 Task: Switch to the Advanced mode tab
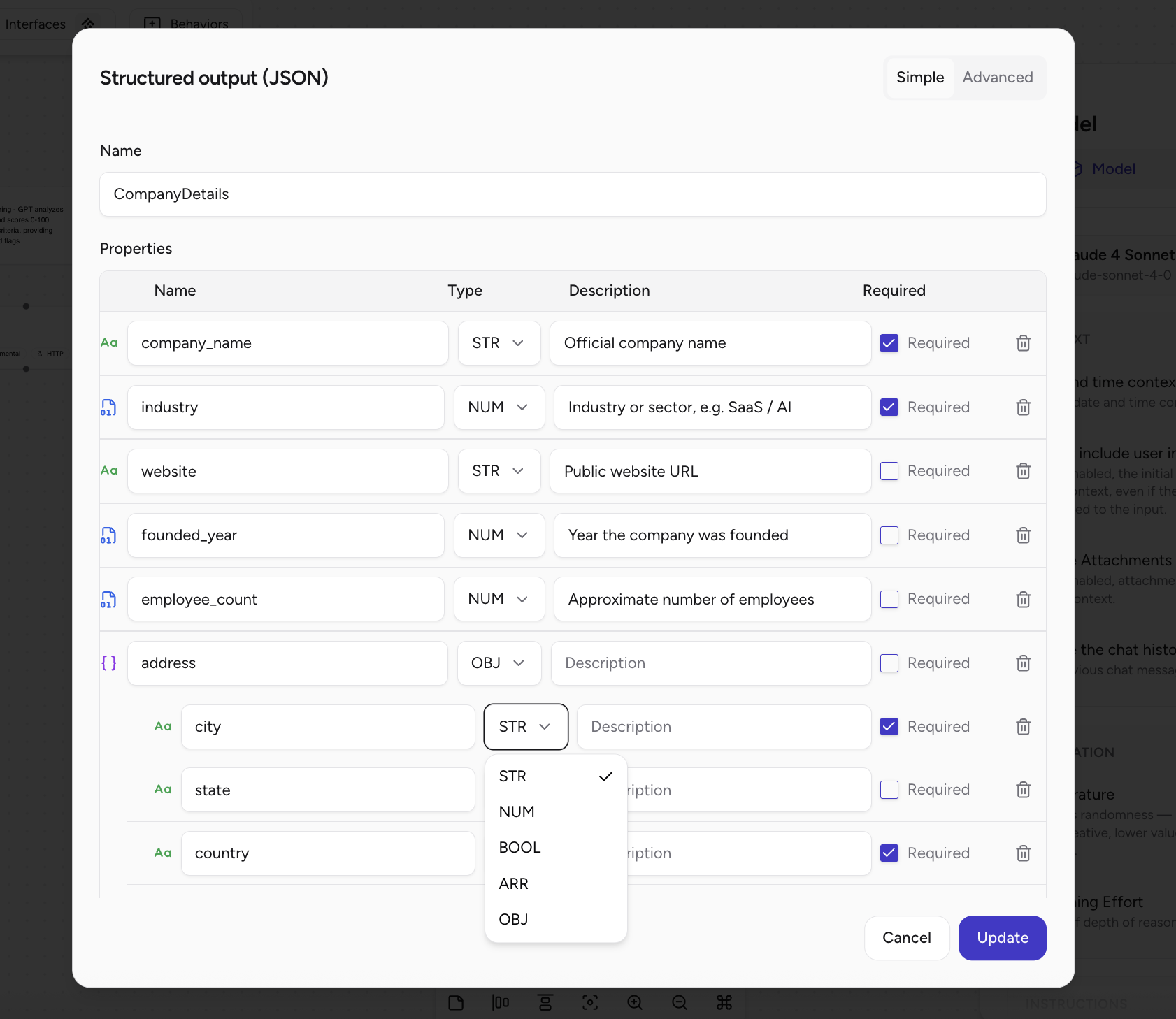tap(998, 78)
